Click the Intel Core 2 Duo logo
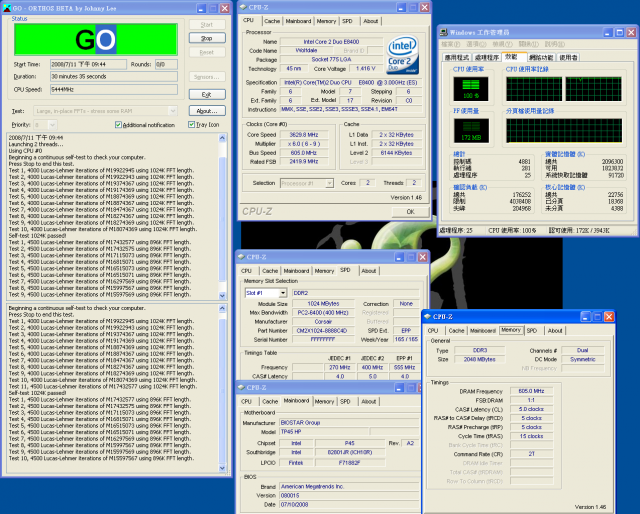The width and height of the screenshot is (640, 514). (402, 55)
